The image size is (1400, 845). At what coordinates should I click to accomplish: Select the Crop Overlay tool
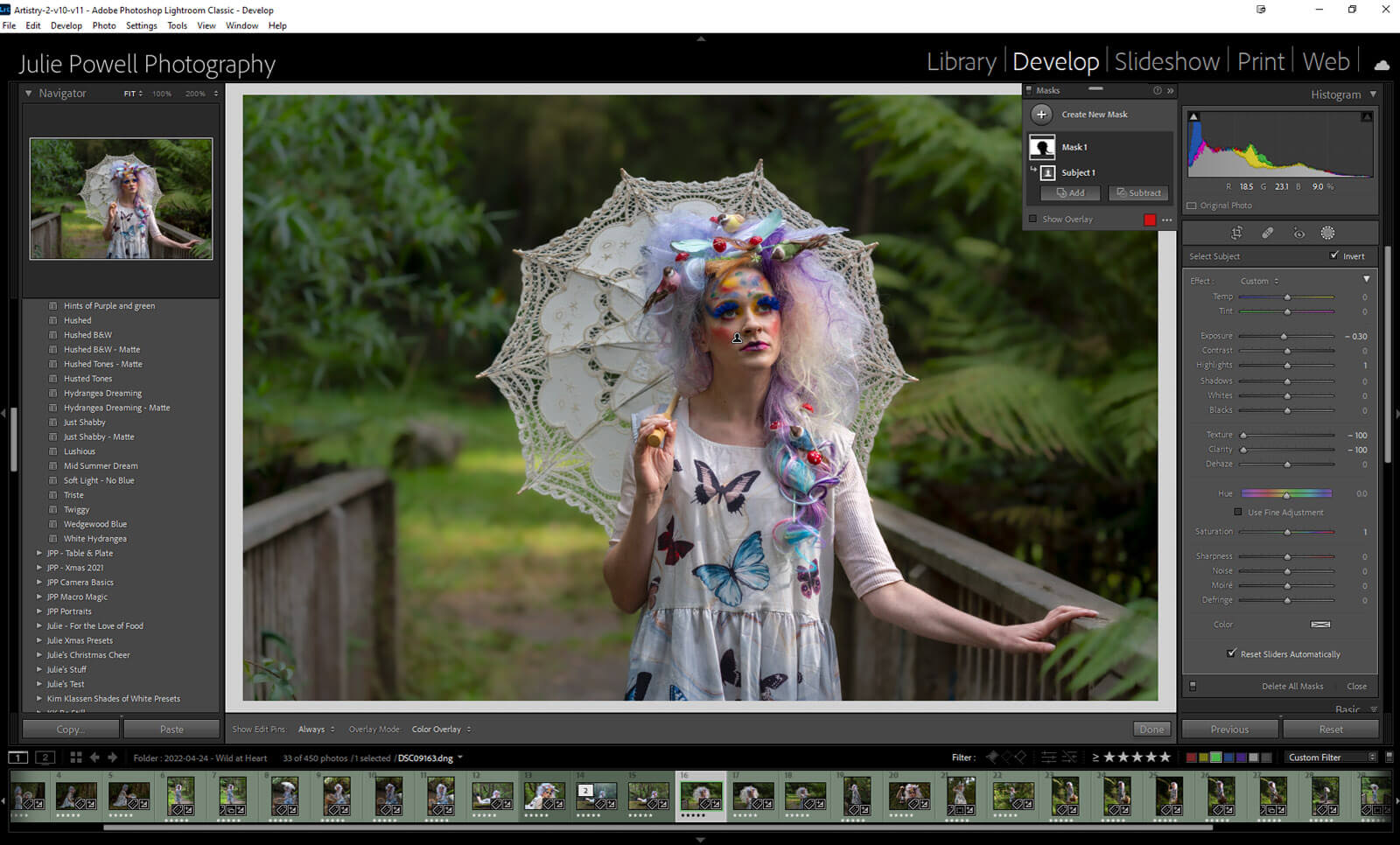pos(1236,233)
